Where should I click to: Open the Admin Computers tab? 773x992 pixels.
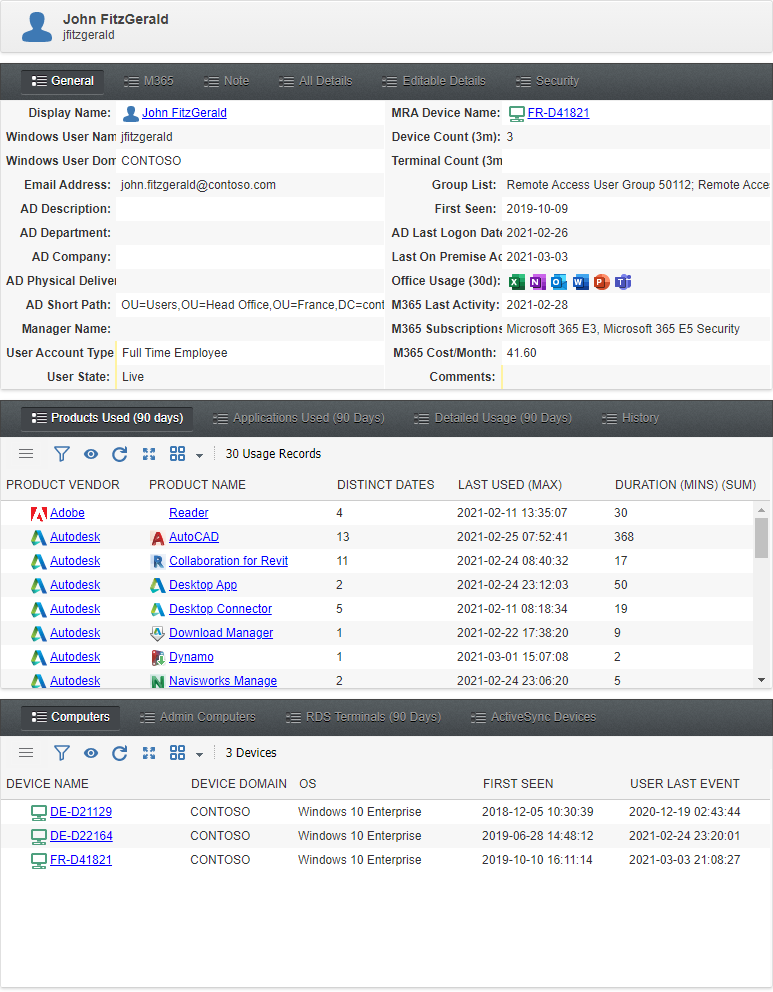(198, 717)
